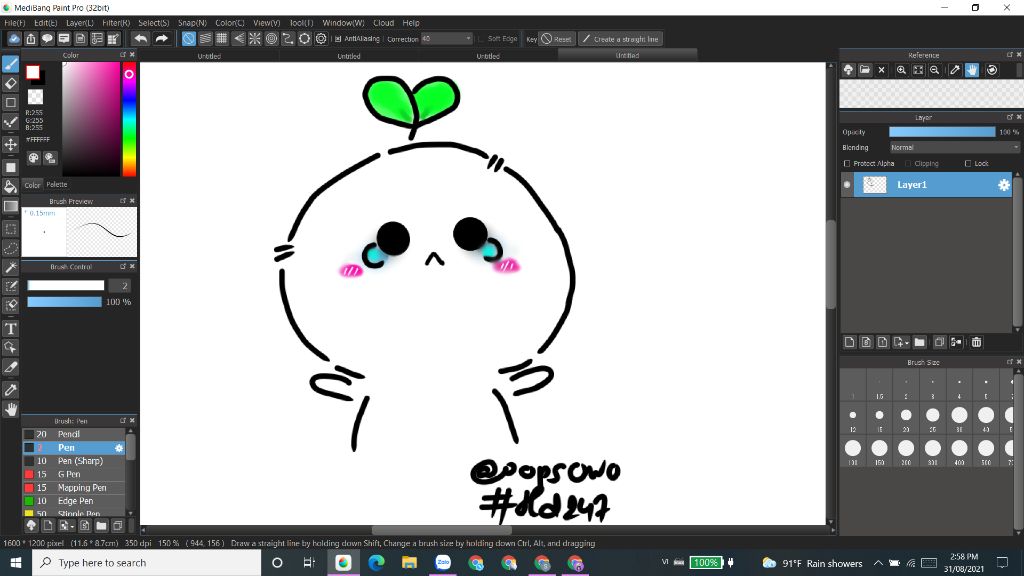The image size is (1024, 576).
Task: Click the taskbar search box
Action: pos(146,563)
